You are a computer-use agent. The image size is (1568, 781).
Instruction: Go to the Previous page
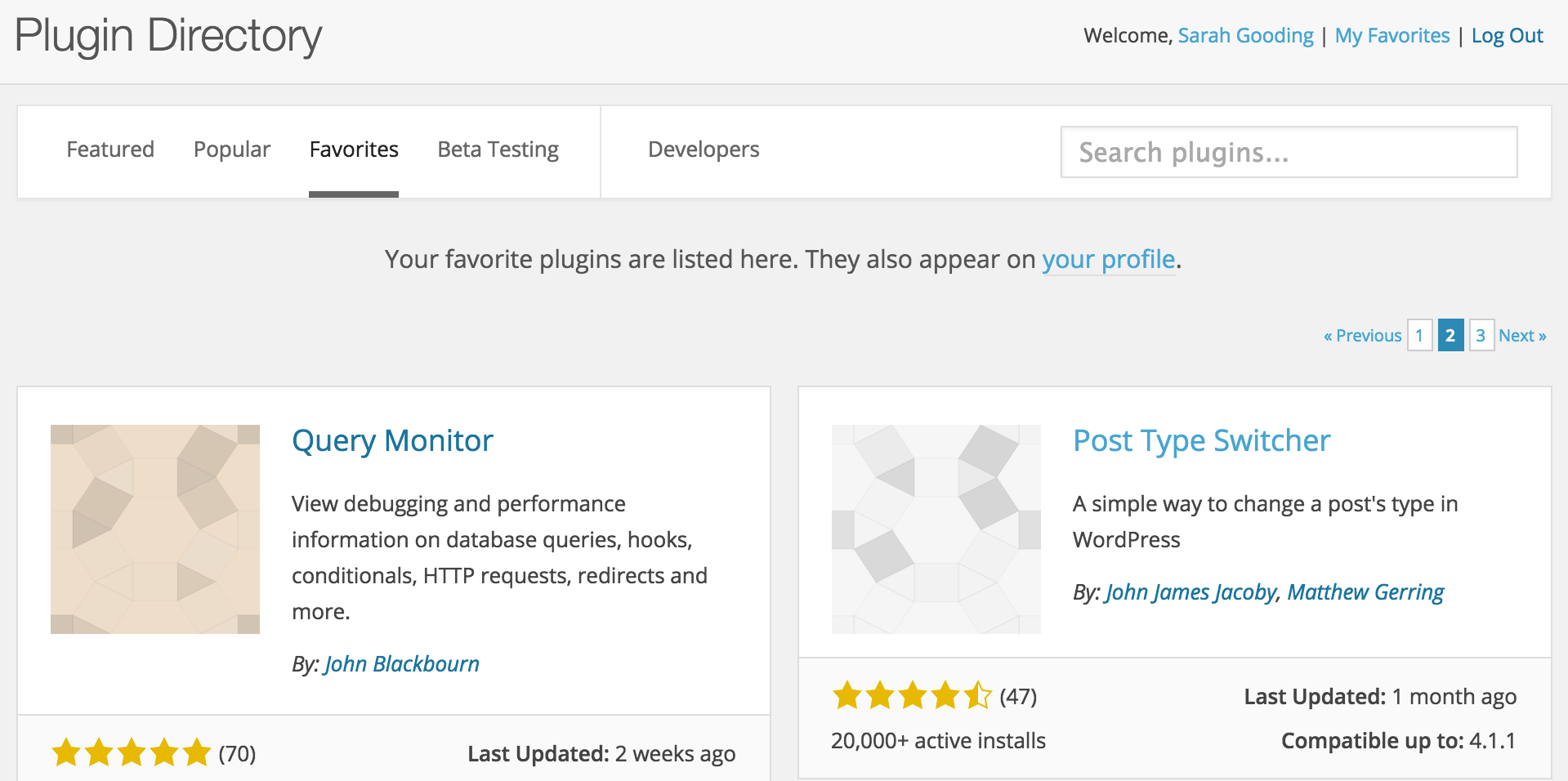tap(1362, 336)
